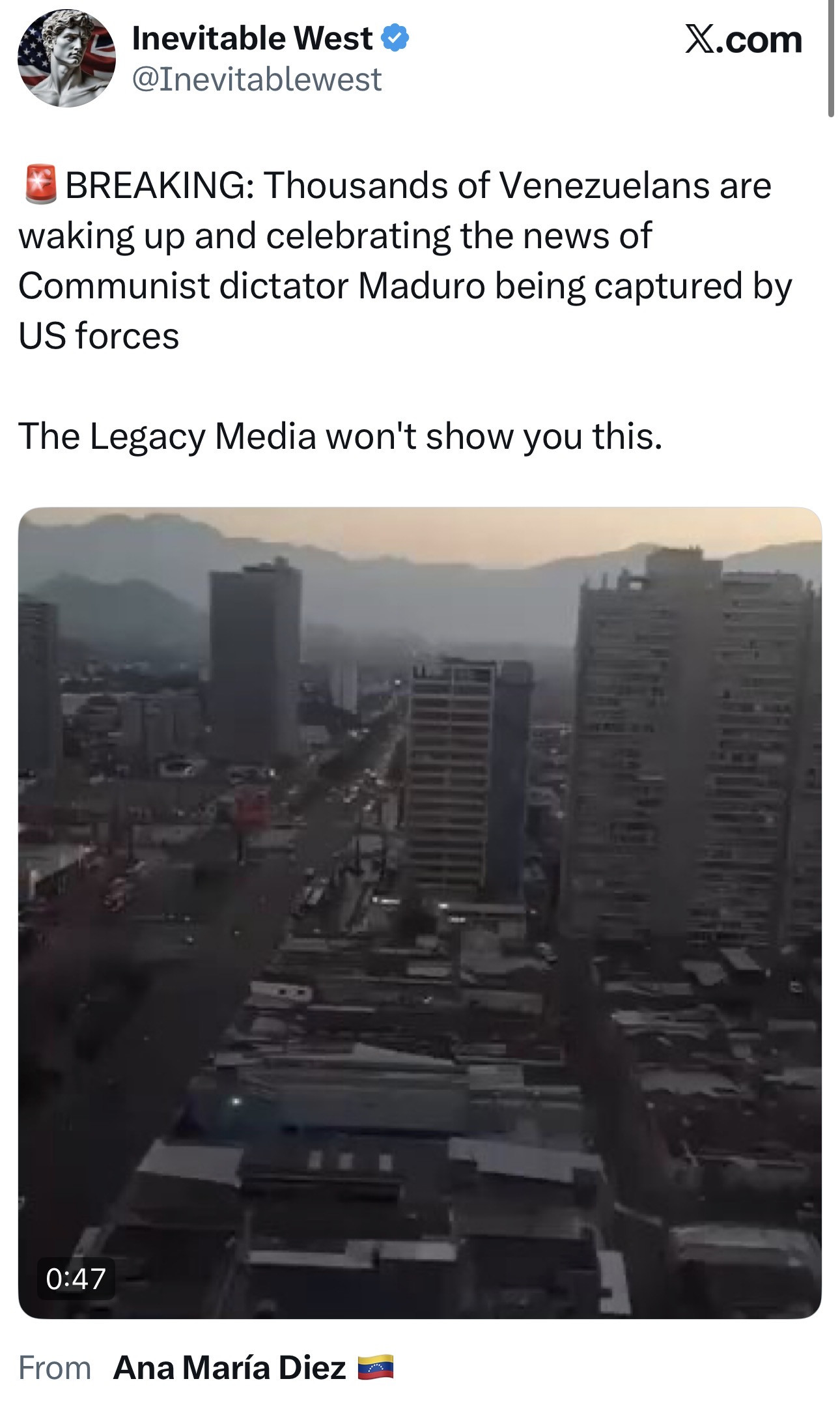Play the city skyline video
Viewport: 840px width, 1422px height.
tap(420, 913)
